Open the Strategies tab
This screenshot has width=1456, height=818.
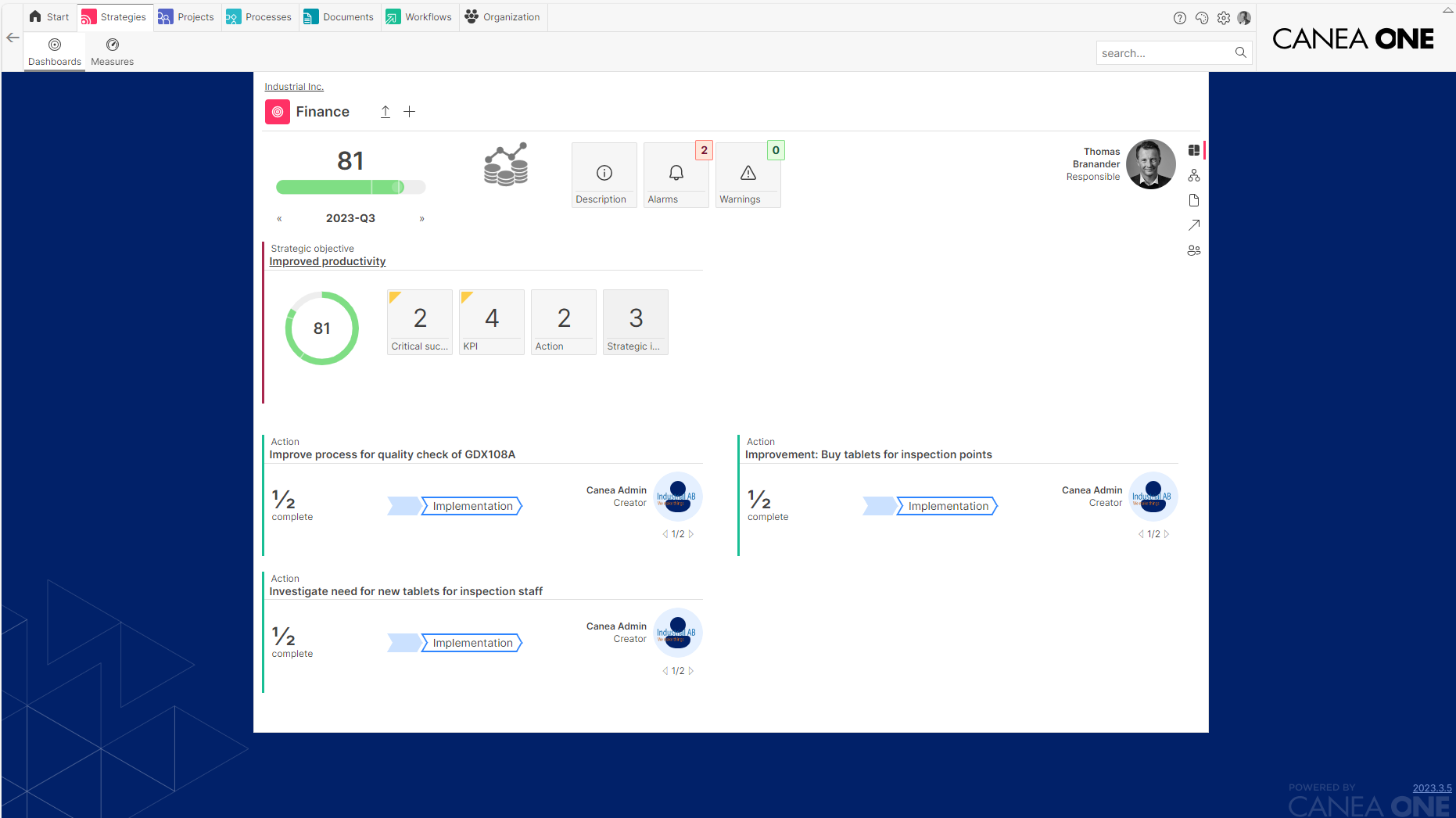coord(114,16)
